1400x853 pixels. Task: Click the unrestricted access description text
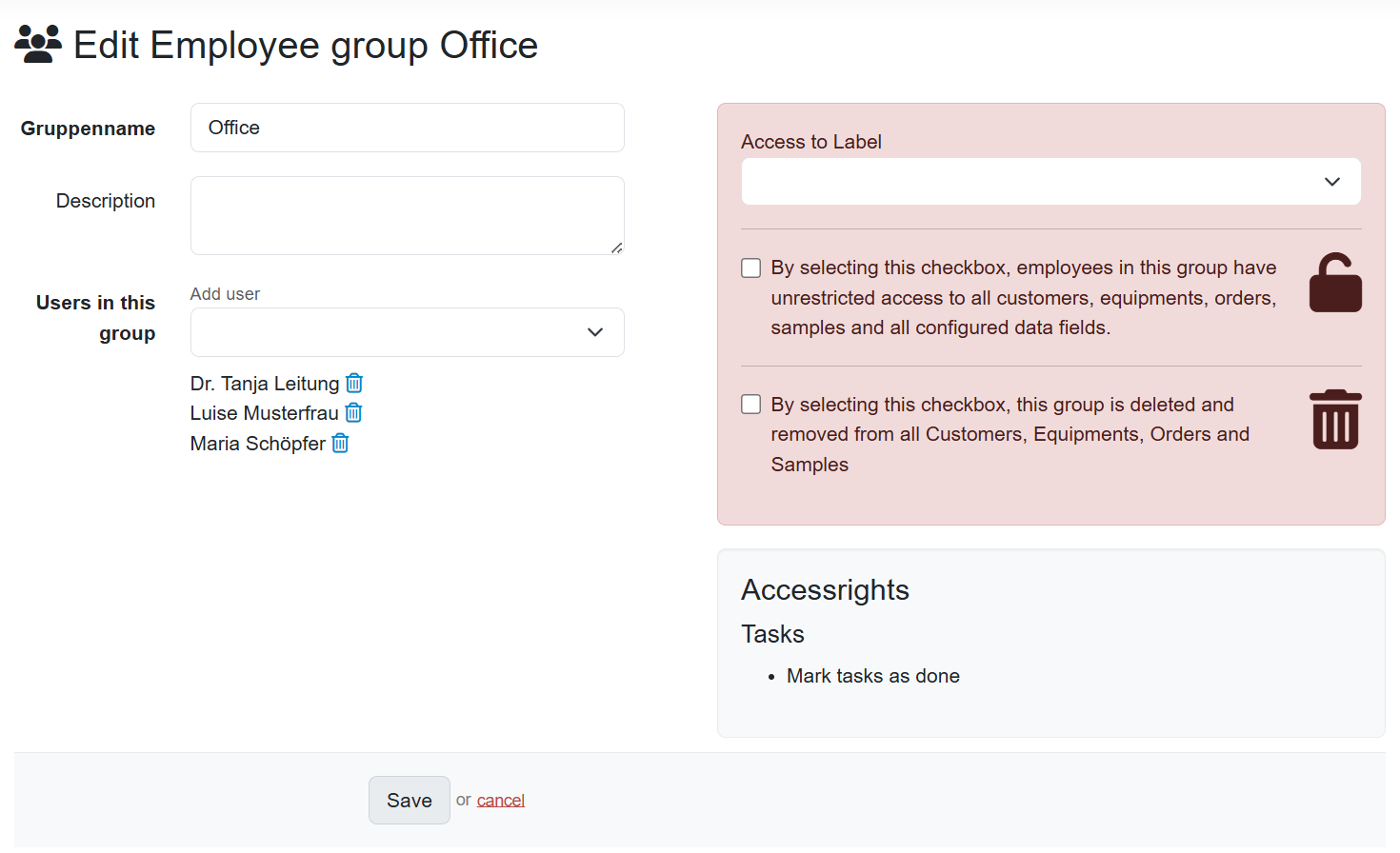pyautogui.click(x=1023, y=298)
